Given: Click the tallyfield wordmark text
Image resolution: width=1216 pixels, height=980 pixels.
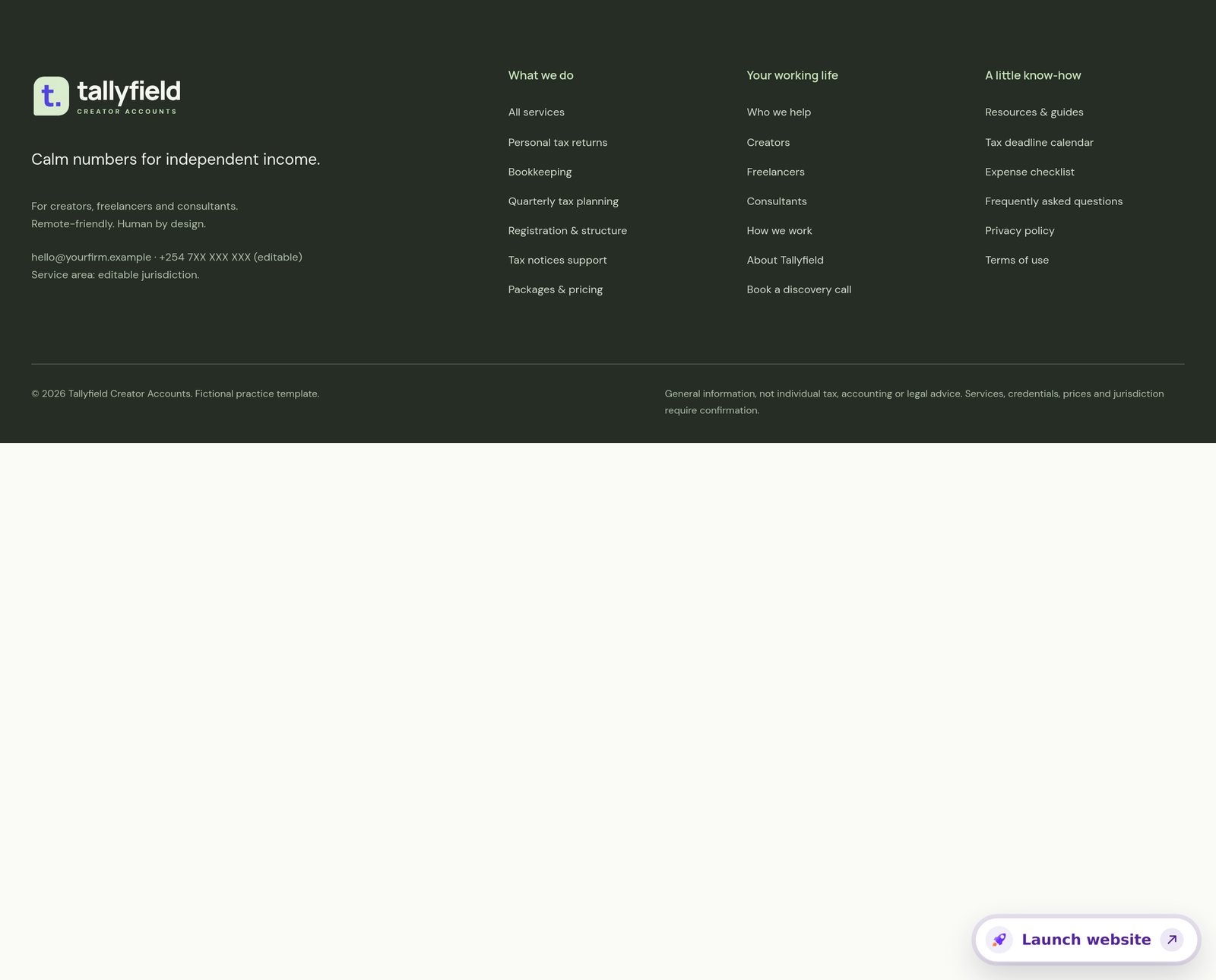Looking at the screenshot, I should tap(129, 91).
